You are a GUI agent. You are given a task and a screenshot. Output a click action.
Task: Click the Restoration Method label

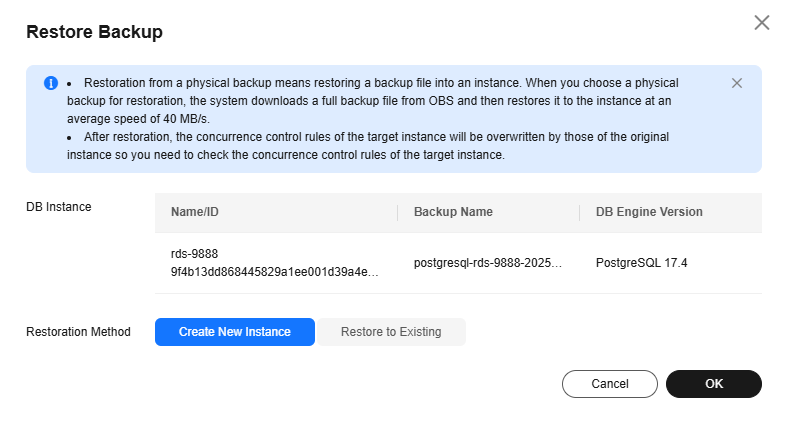tap(78, 332)
